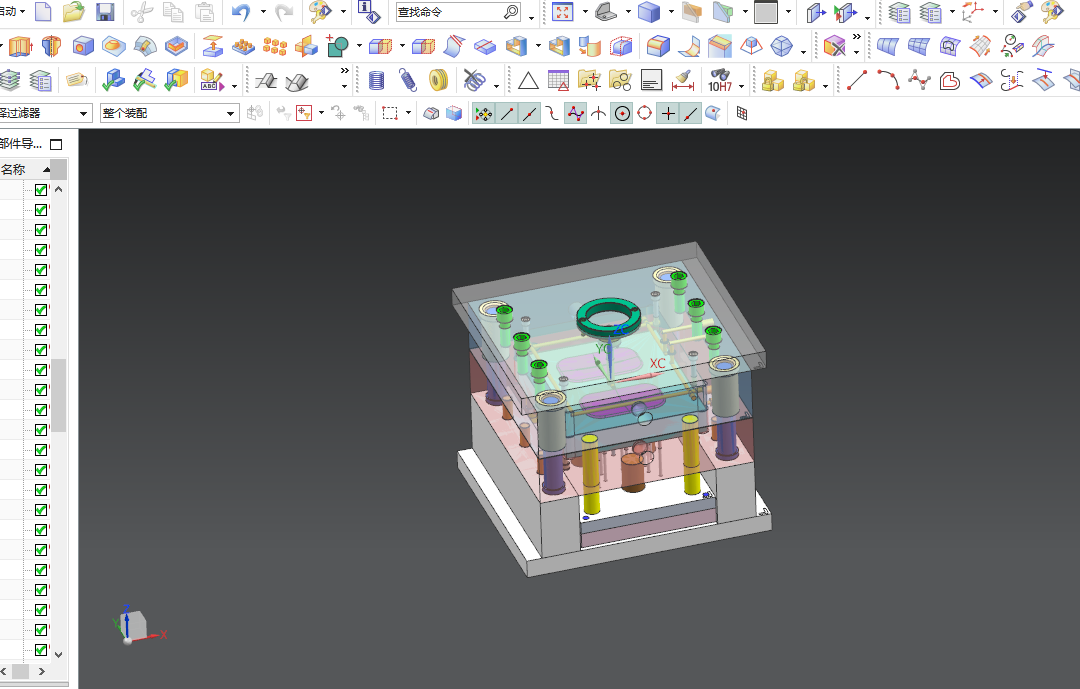Click the 名称 column header
This screenshot has height=689, width=1080.
[x=13, y=169]
